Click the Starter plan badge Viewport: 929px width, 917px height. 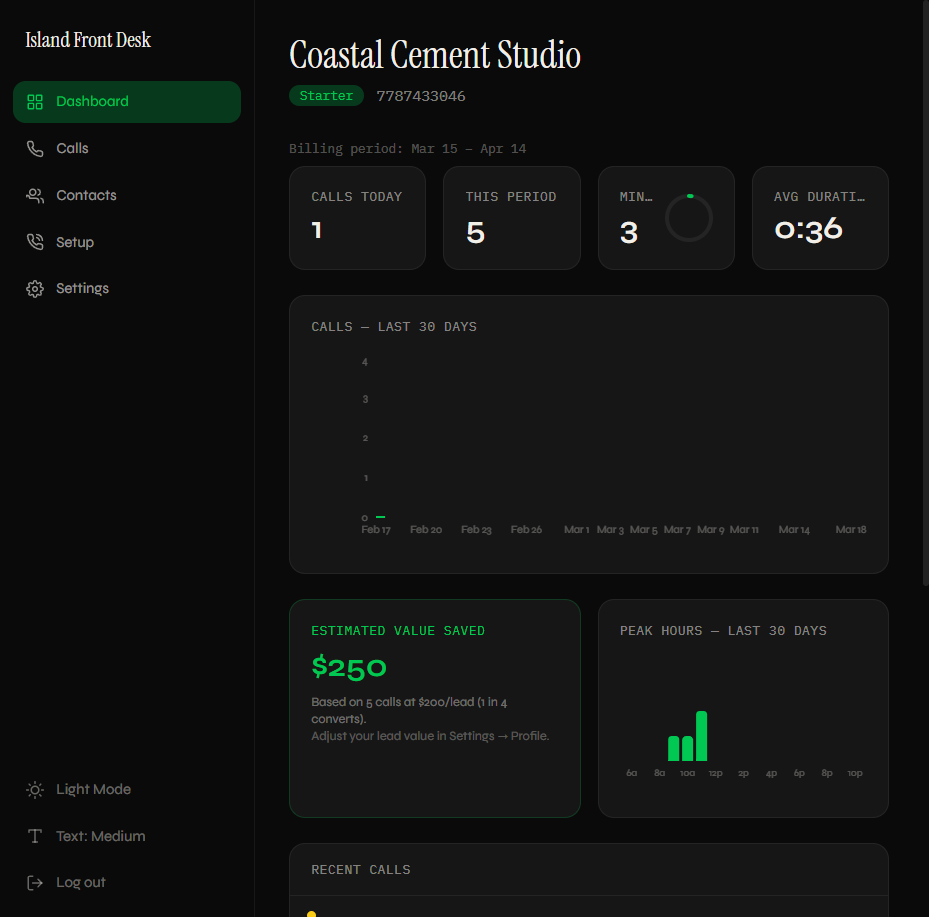pos(326,95)
